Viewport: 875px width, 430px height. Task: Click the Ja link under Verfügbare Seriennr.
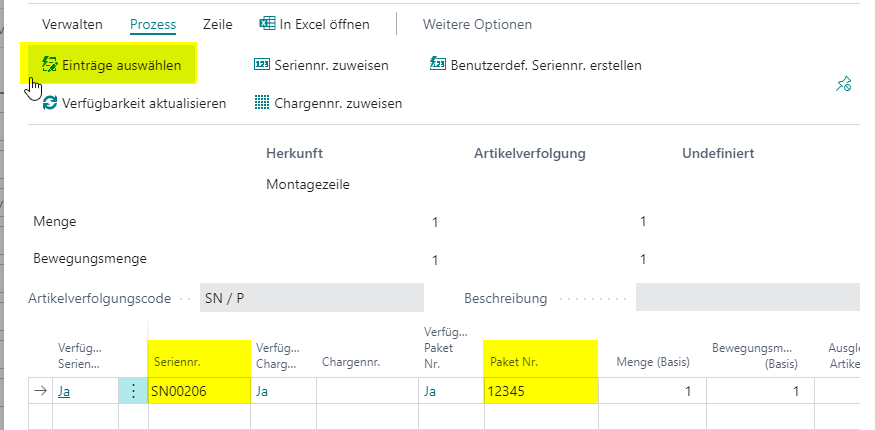[x=64, y=392]
